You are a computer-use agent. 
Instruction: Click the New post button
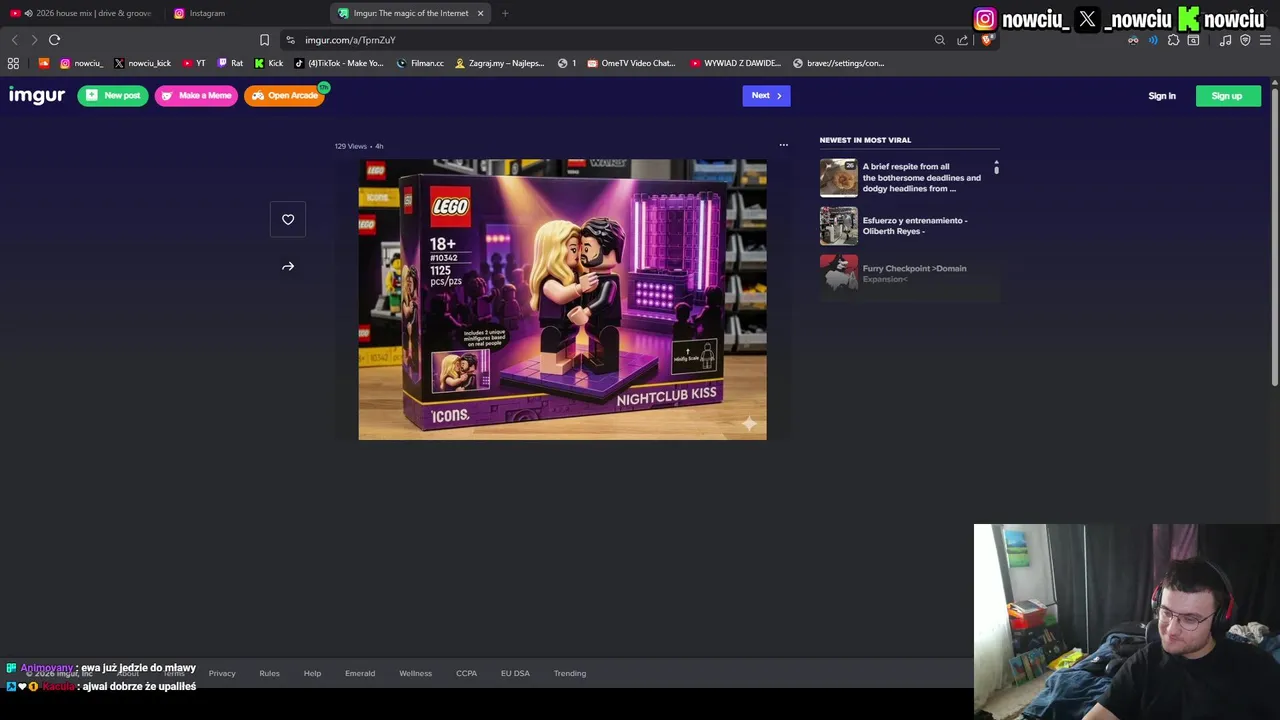click(113, 95)
